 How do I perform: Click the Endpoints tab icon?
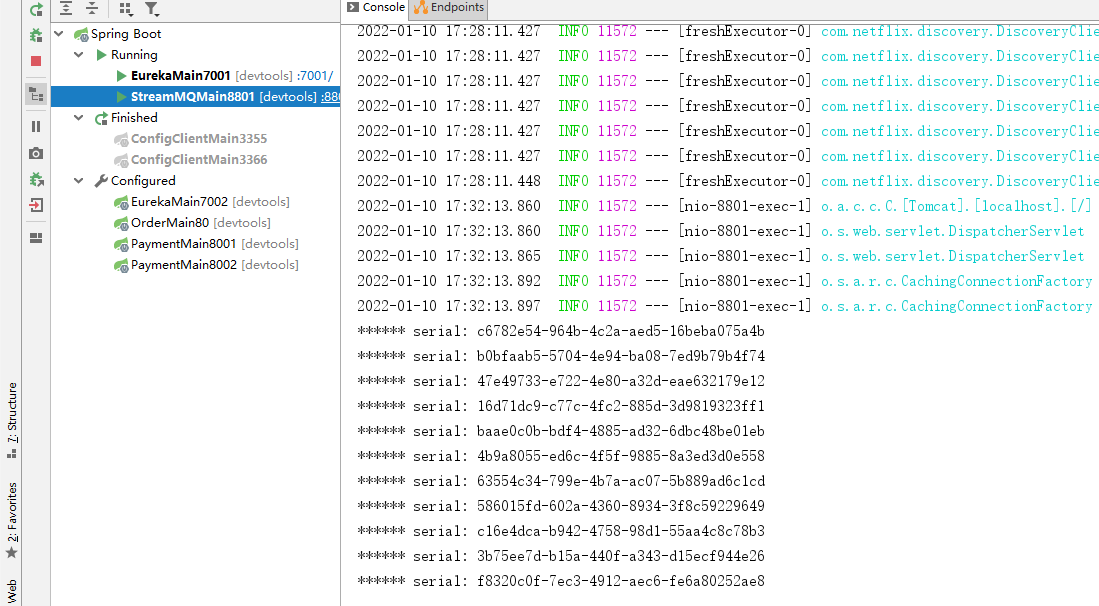tap(421, 7)
